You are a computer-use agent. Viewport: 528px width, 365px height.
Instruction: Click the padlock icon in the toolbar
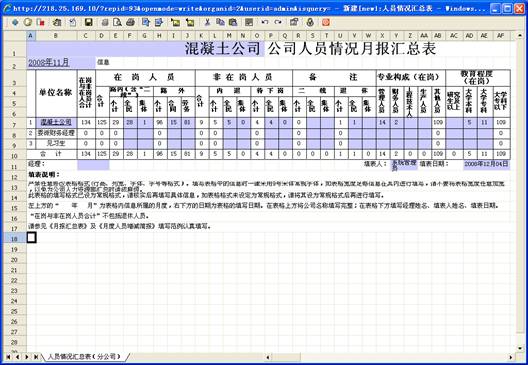coord(310,23)
